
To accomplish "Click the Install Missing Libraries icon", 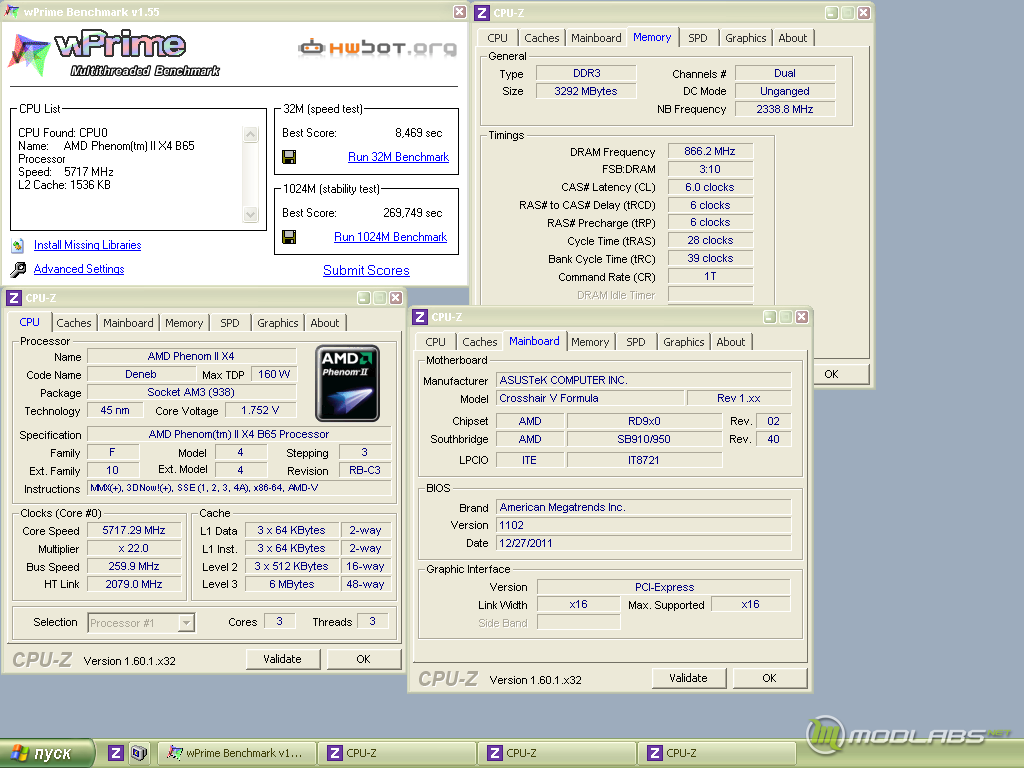I will click(x=18, y=246).
